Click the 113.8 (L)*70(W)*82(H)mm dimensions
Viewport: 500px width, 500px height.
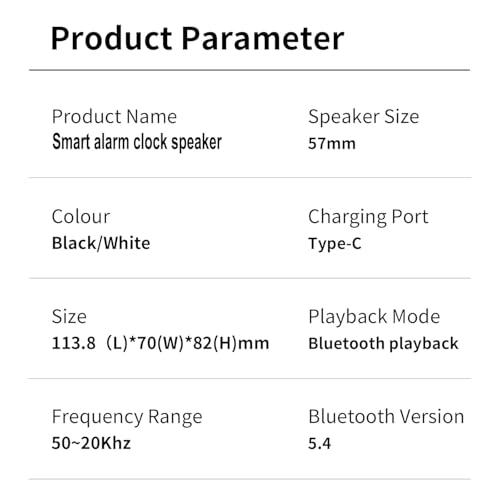click(x=160, y=343)
